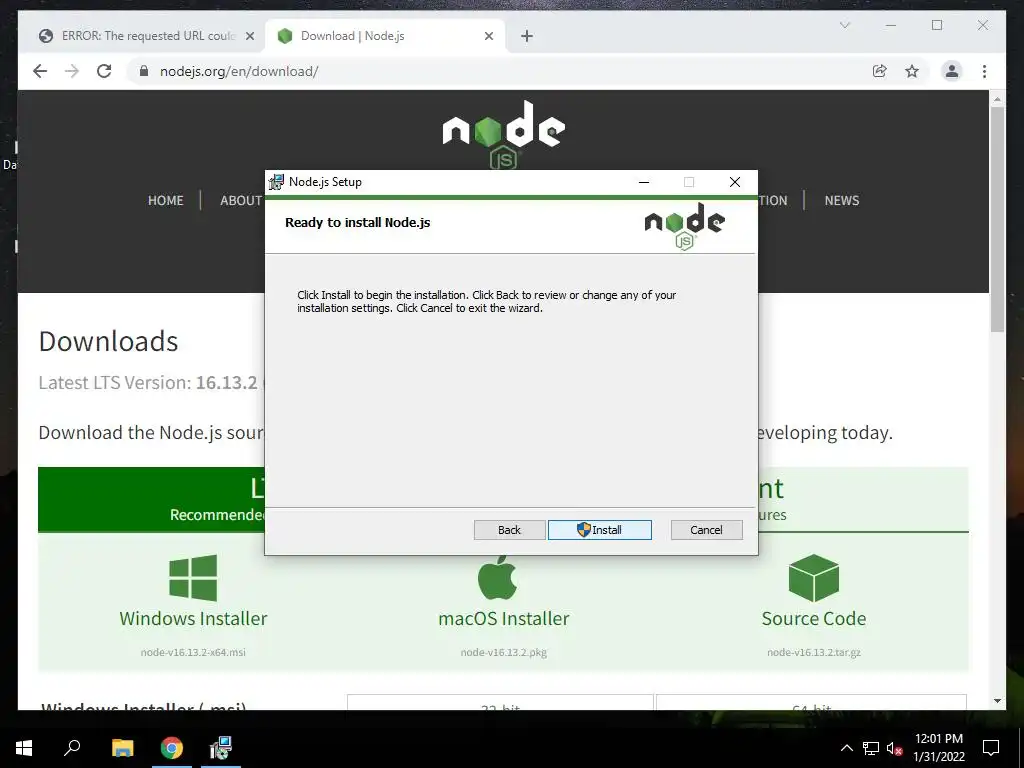Open the taskbar clock and date

938,748
